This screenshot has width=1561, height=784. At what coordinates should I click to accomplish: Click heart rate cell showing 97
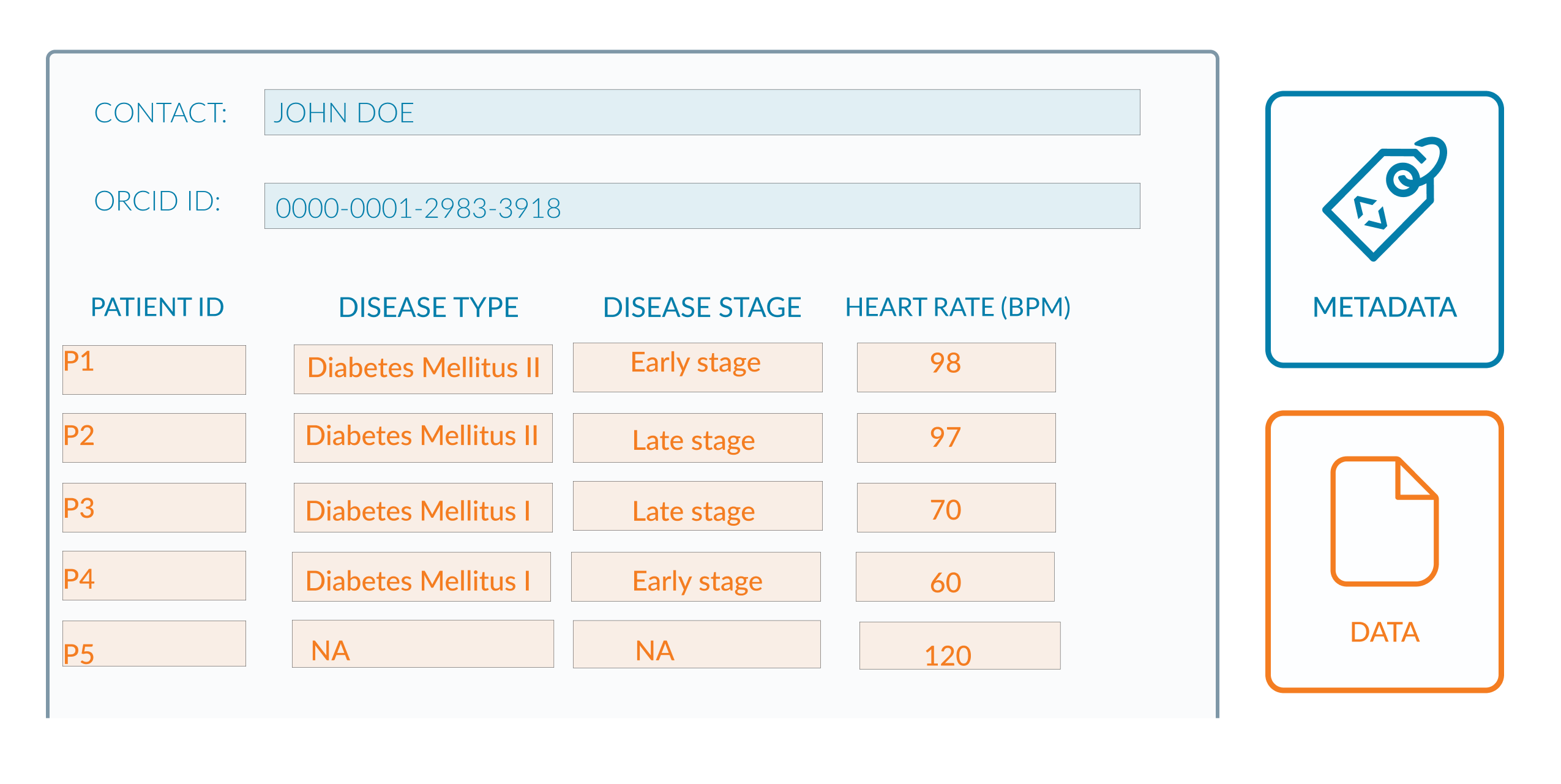pyautogui.click(x=956, y=438)
